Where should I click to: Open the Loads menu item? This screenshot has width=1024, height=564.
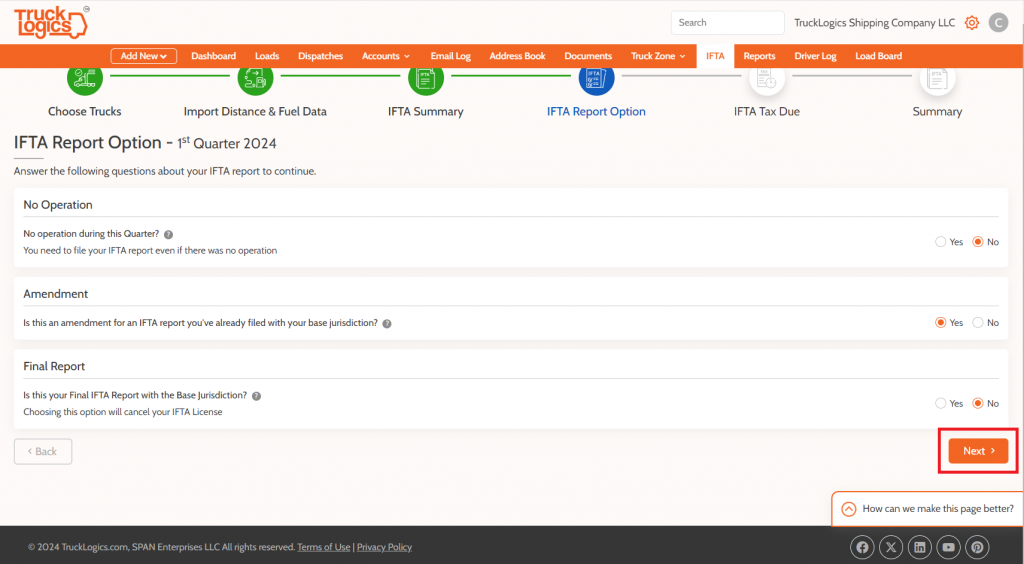point(267,56)
